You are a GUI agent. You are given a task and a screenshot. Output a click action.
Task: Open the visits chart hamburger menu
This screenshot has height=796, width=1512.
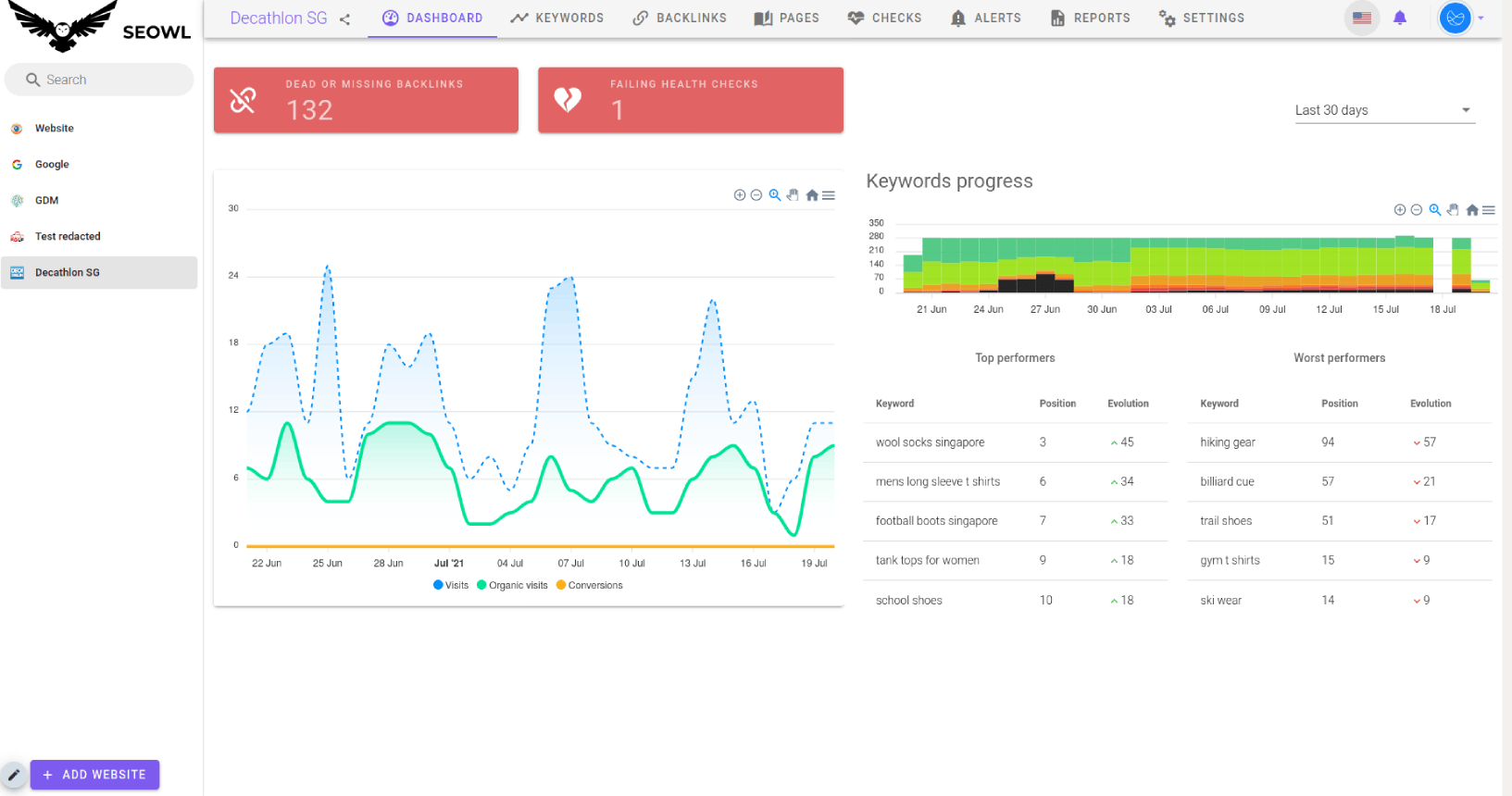[x=829, y=195]
